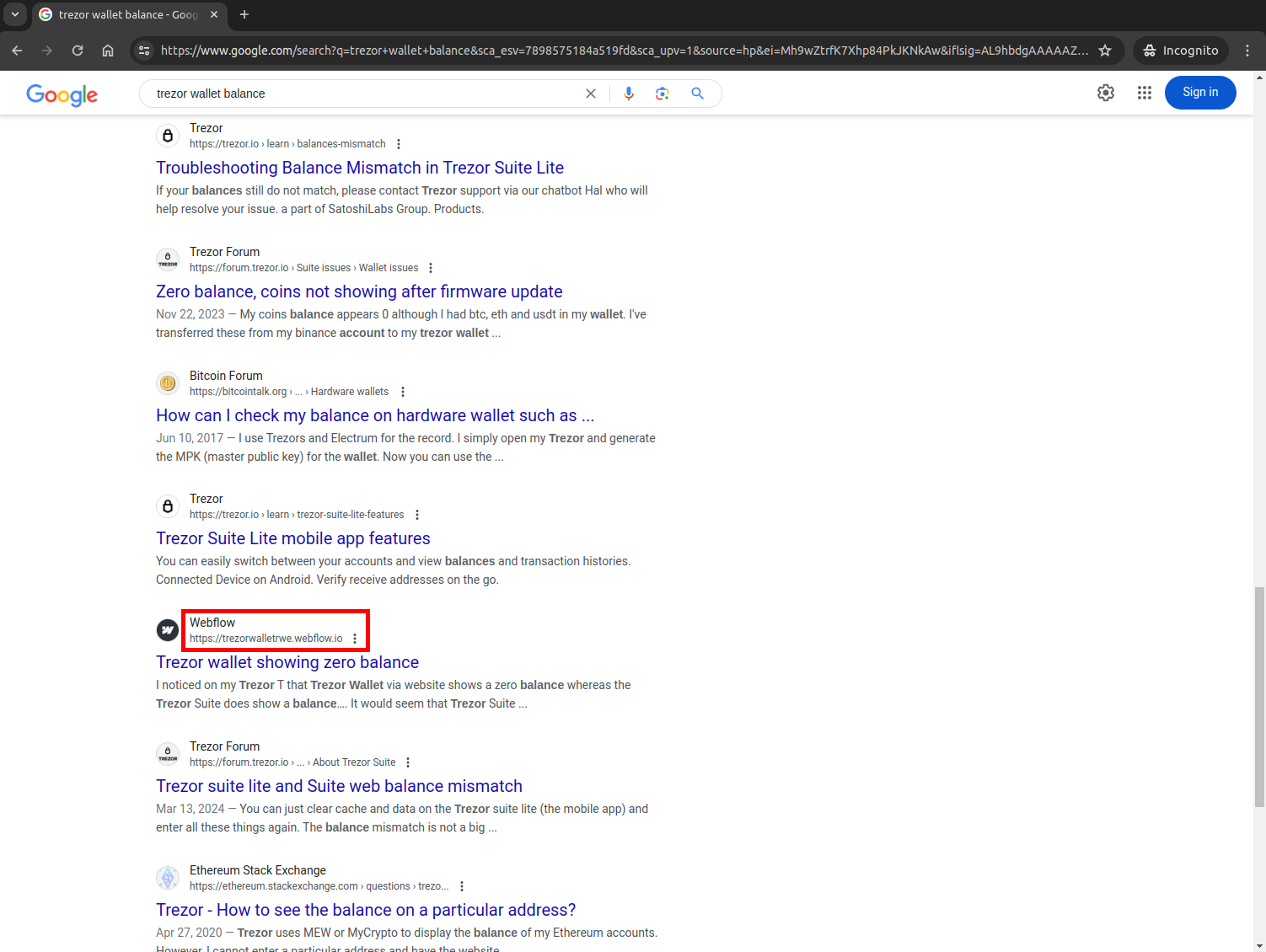1266x952 pixels.
Task: Click Trezor favicon of Suite Lite features result
Action: click(168, 506)
